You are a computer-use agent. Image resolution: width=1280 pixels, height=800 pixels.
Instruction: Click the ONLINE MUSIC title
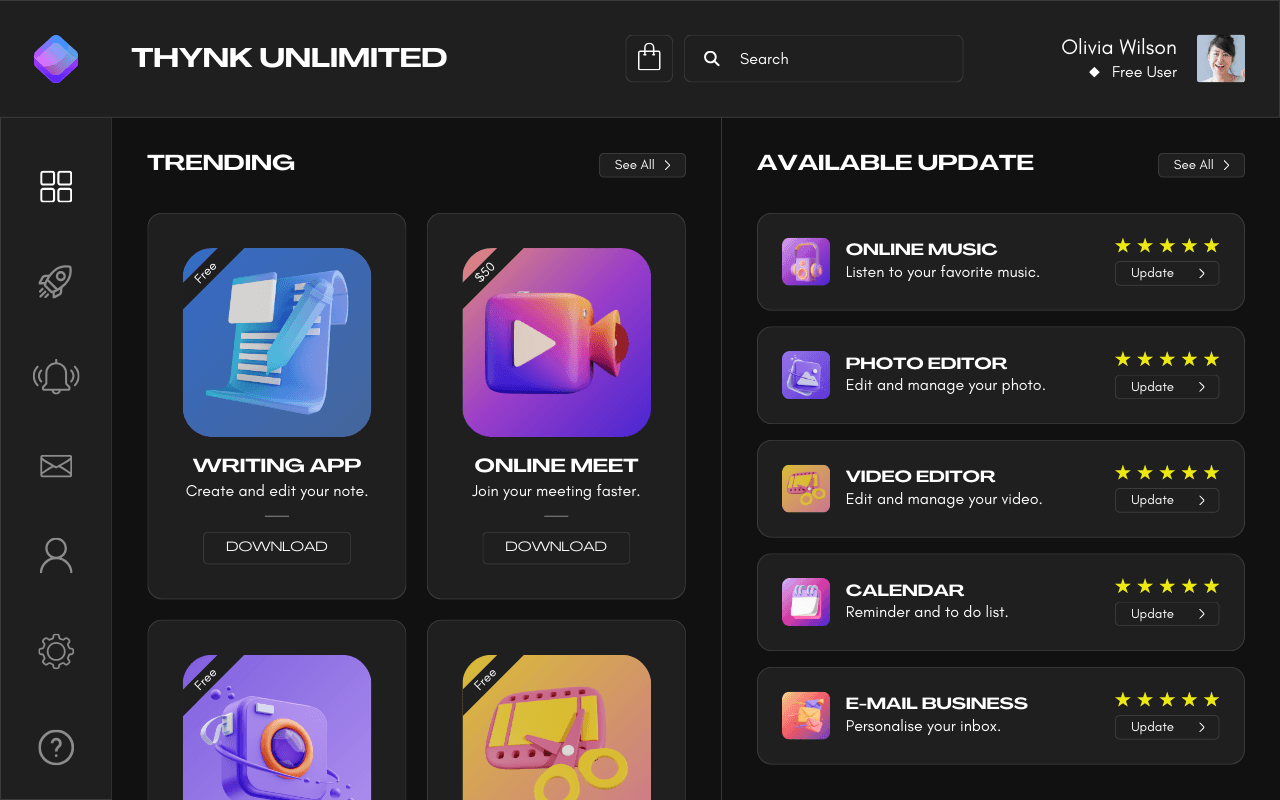click(921, 249)
